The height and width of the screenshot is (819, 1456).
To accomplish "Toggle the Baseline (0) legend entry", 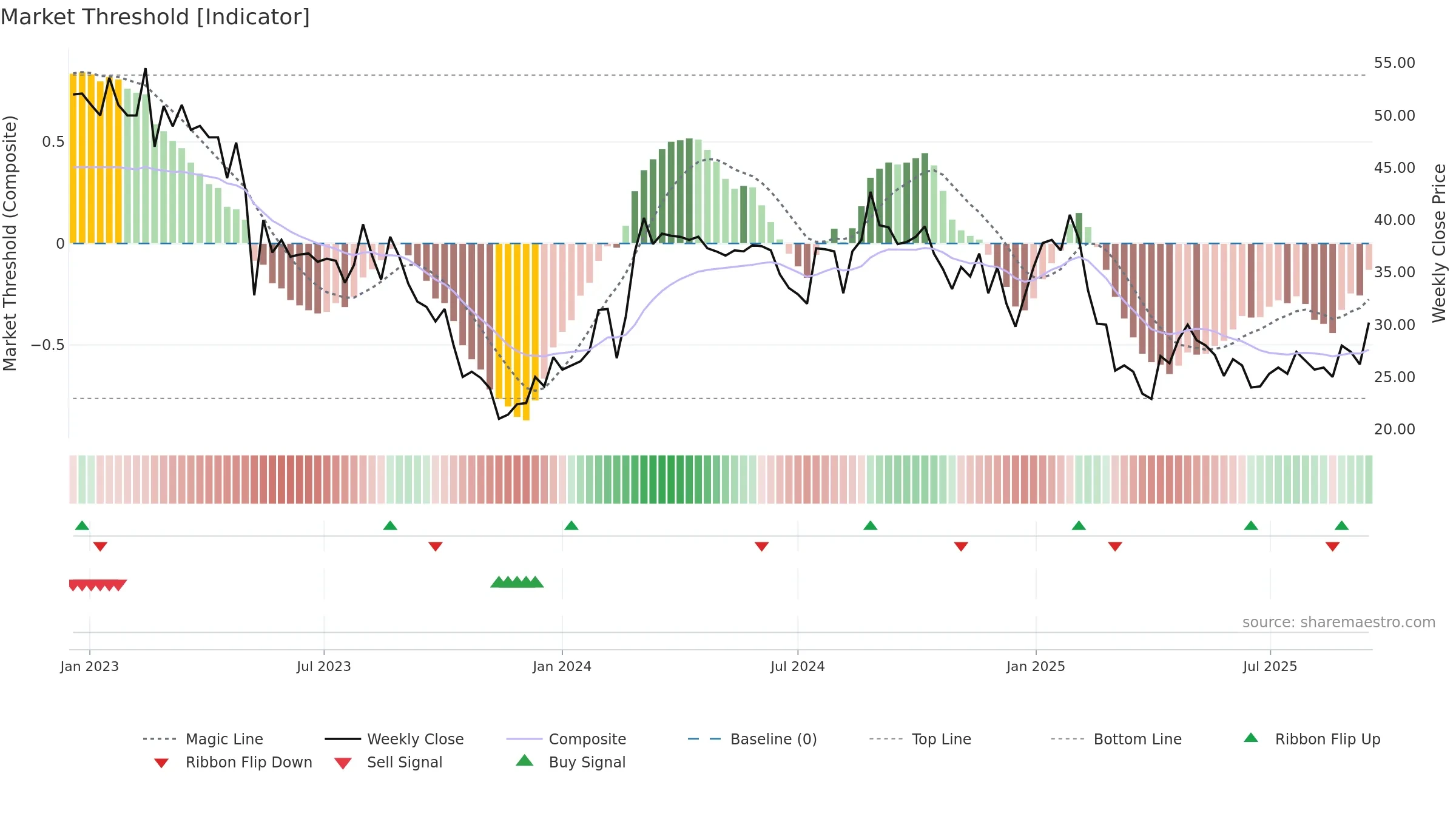I will point(753,739).
